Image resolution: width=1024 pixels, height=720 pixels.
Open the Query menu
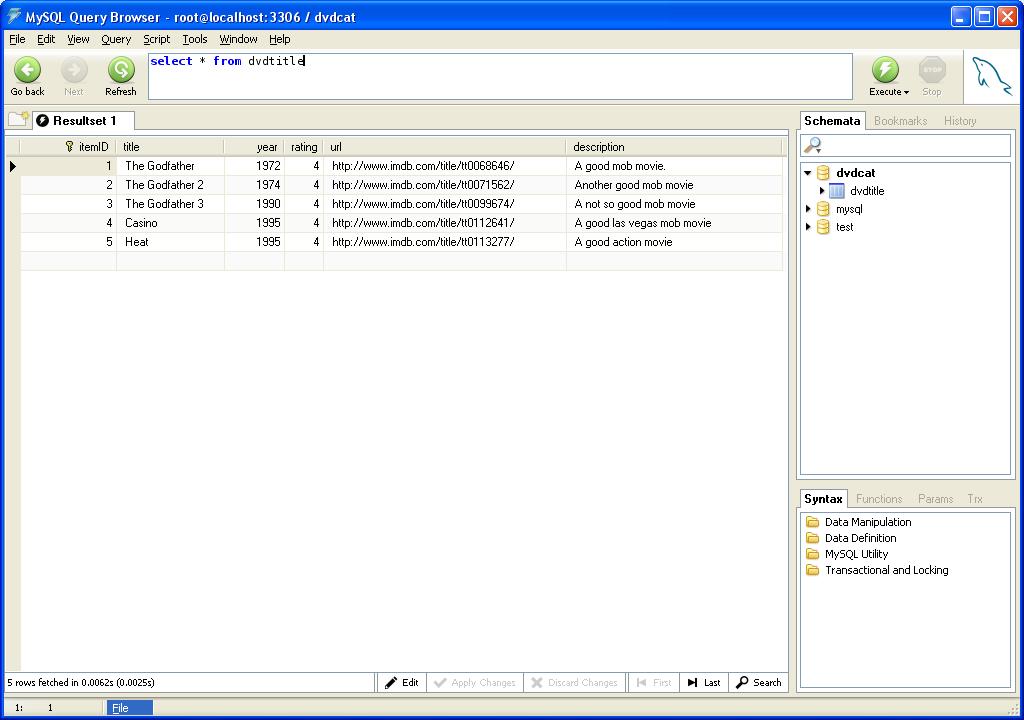tap(116, 39)
